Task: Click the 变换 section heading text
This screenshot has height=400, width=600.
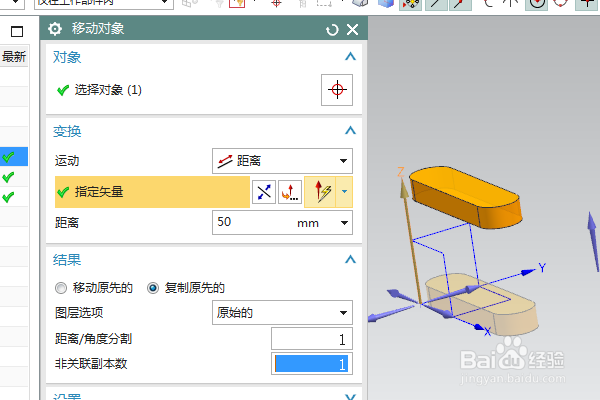Action: (67, 131)
